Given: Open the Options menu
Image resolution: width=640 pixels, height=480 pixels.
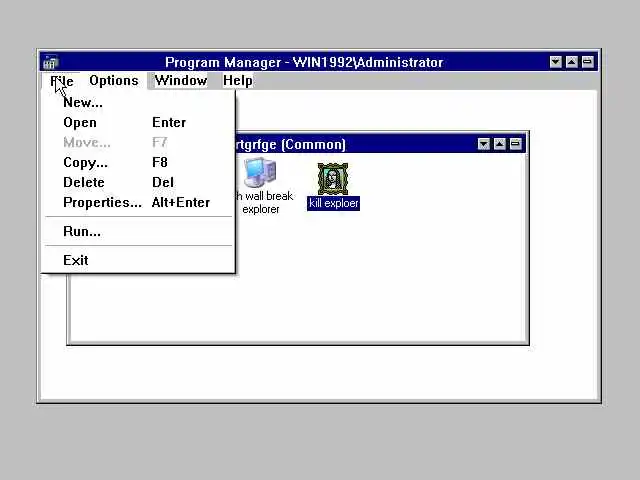Looking at the screenshot, I should pos(114,80).
